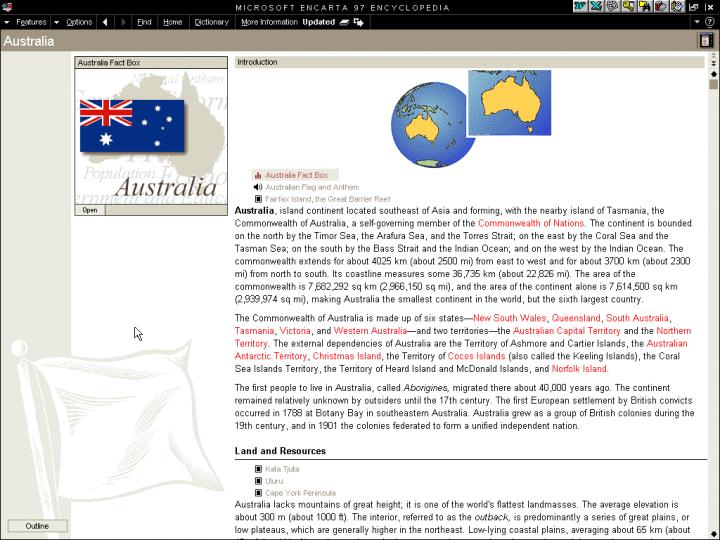
Task: Follow the Commonwealth of Nations link
Action: 531,223
